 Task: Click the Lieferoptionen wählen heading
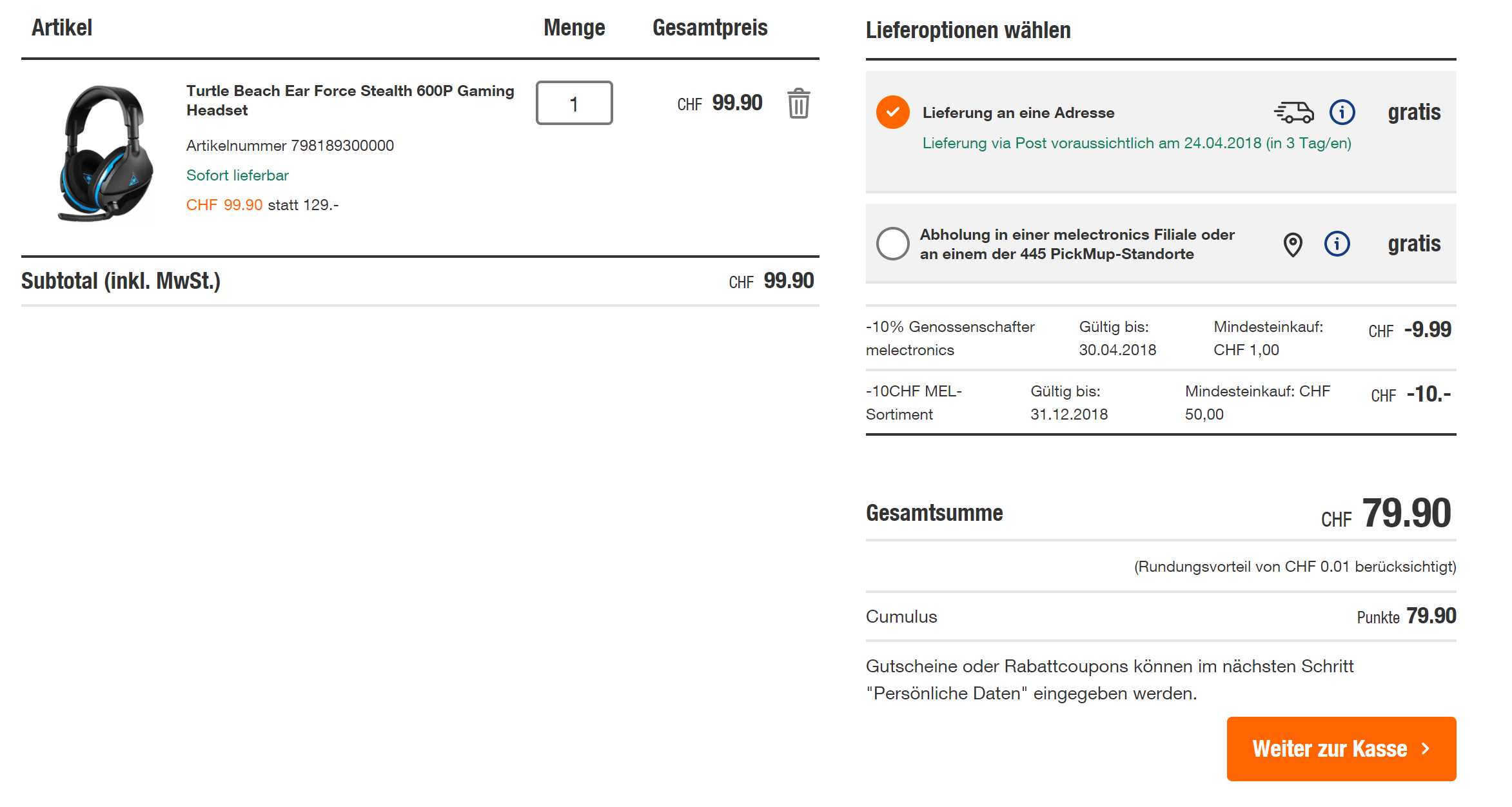(x=968, y=30)
